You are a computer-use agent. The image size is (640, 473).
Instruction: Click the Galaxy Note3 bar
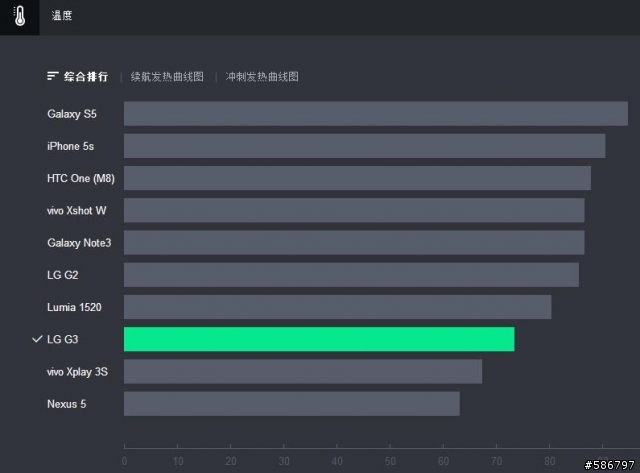(x=354, y=242)
